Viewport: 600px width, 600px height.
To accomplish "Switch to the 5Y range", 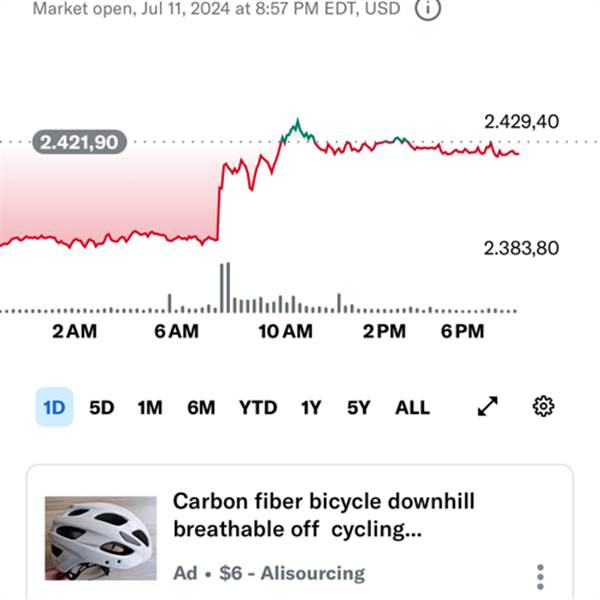I will (x=359, y=408).
